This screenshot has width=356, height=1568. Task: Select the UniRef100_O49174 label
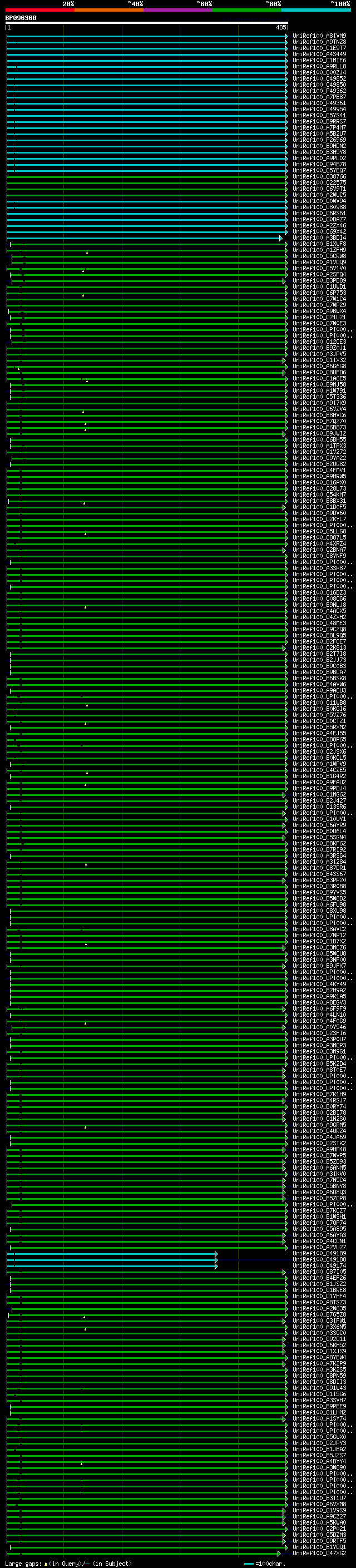click(x=319, y=1265)
